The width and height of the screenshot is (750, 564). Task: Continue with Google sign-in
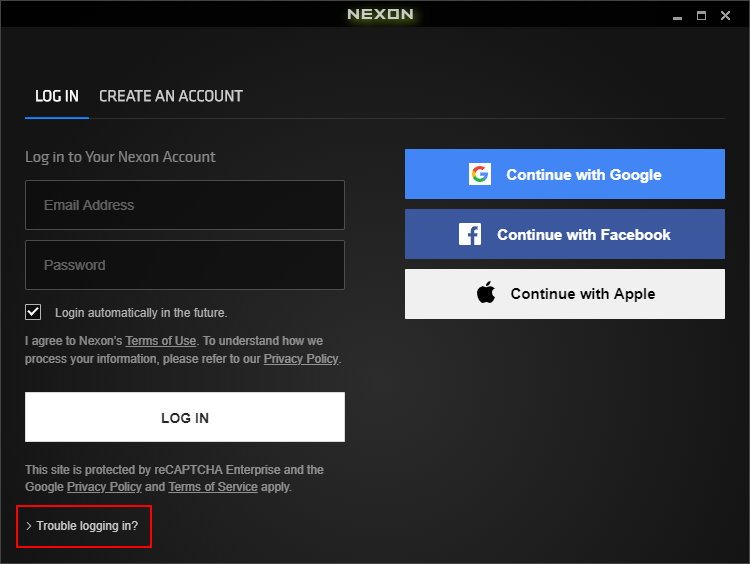coord(565,174)
